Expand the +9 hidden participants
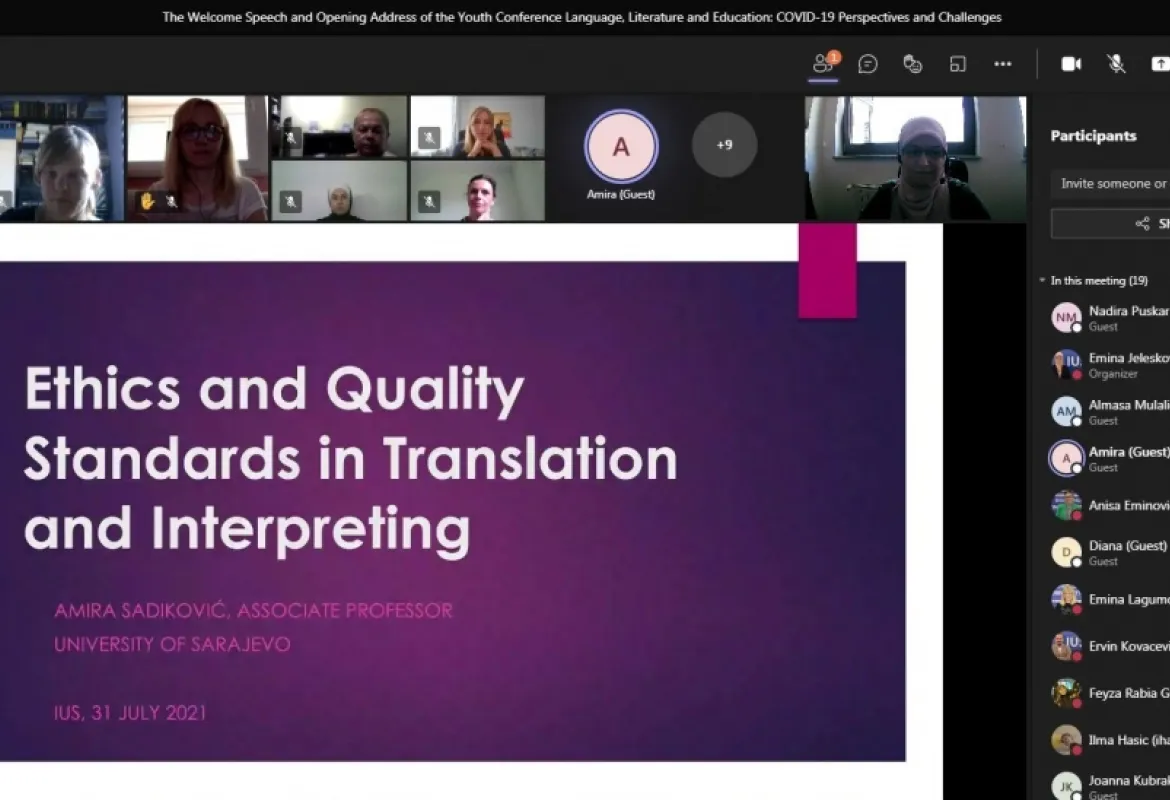Viewport: 1170px width, 800px height. point(724,145)
